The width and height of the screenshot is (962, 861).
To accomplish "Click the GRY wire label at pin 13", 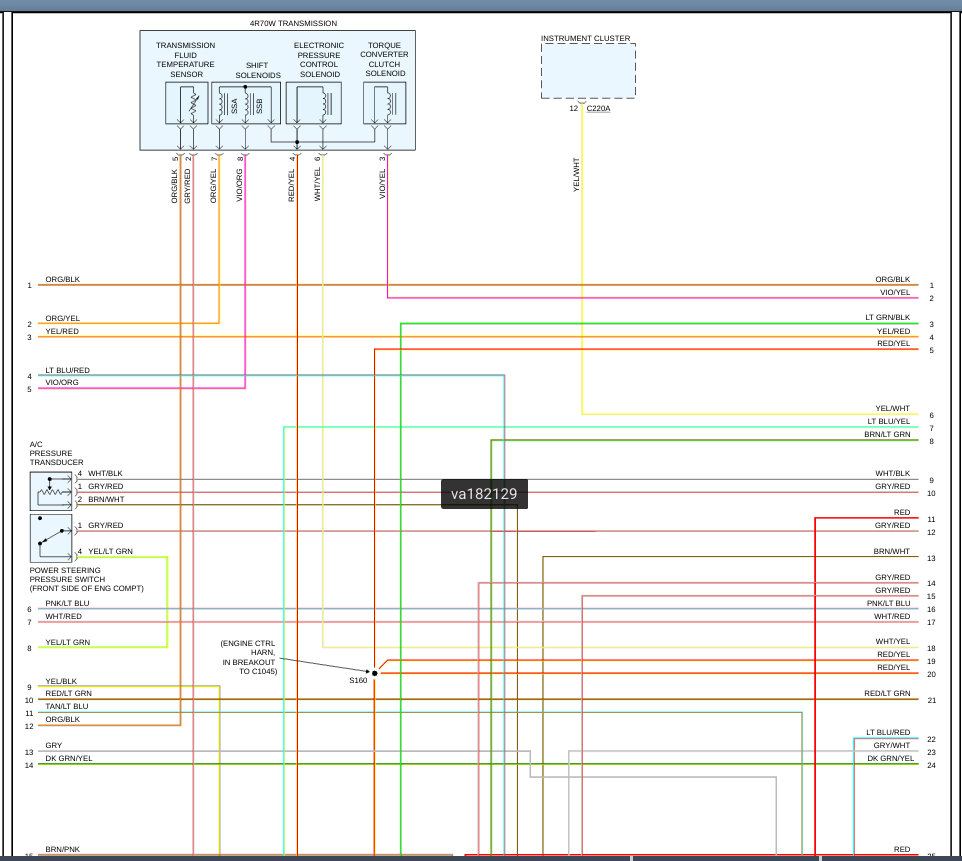I will click(x=53, y=745).
